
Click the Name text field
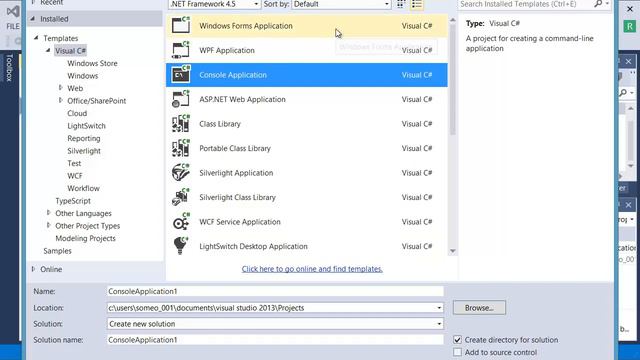point(275,291)
